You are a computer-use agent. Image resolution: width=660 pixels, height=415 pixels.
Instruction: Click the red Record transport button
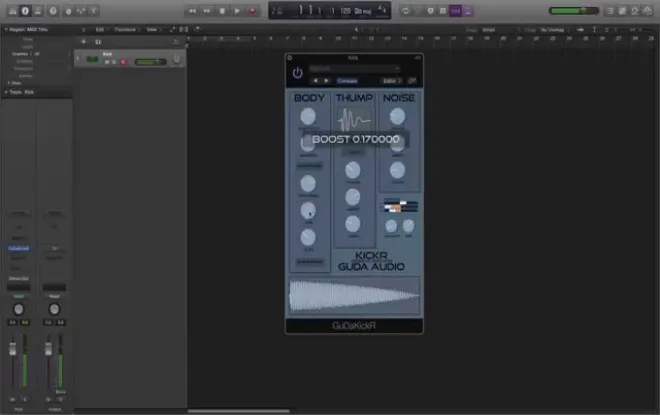(252, 11)
